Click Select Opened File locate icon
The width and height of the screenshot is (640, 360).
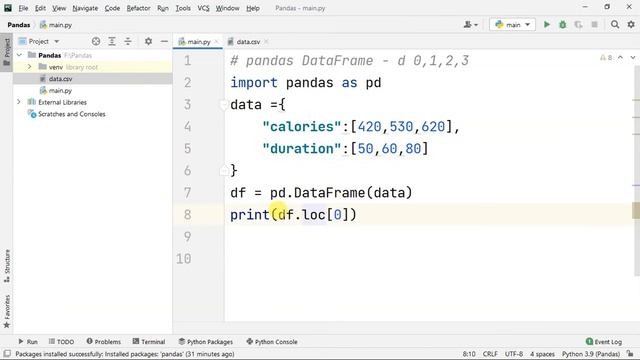[96, 41]
